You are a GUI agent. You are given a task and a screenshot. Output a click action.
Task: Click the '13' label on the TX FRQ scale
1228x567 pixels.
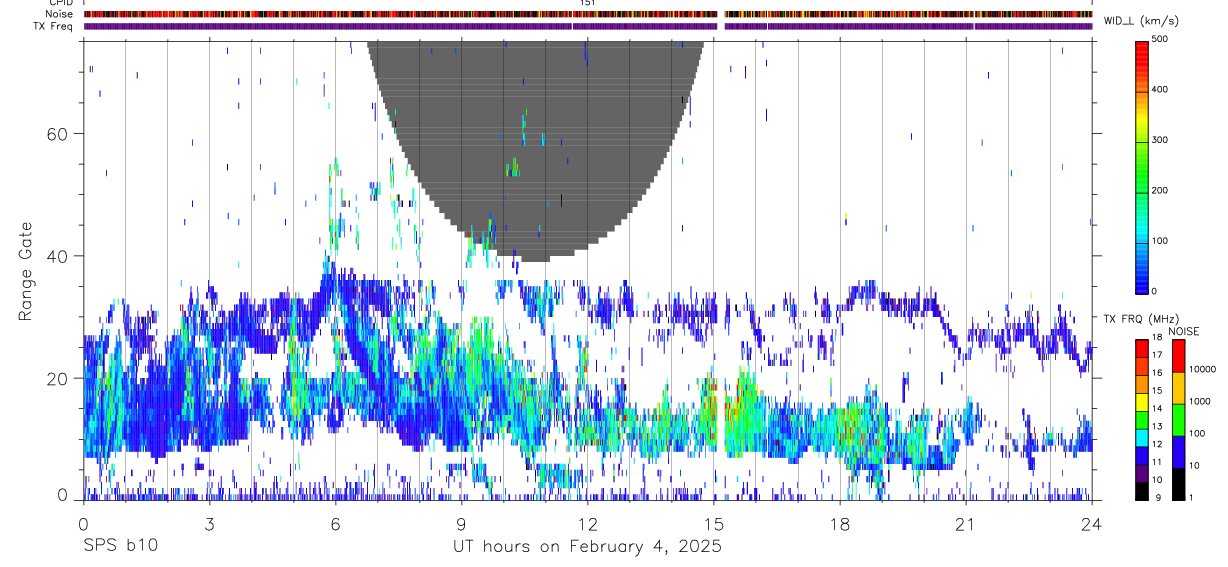pyautogui.click(x=1157, y=426)
